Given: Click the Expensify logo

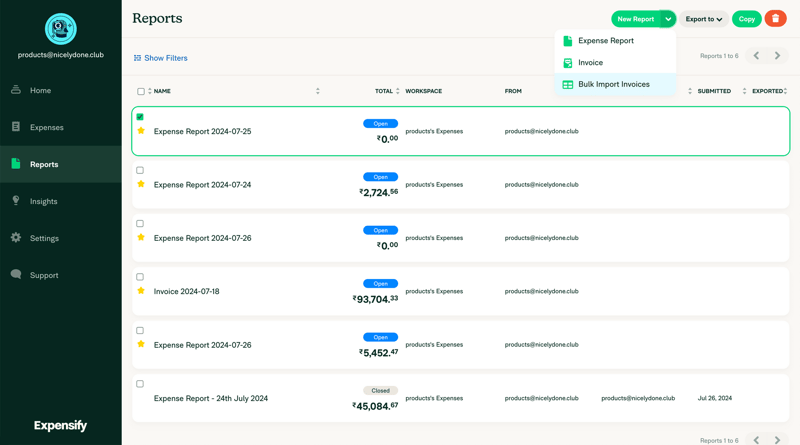Looking at the screenshot, I should click(60, 425).
